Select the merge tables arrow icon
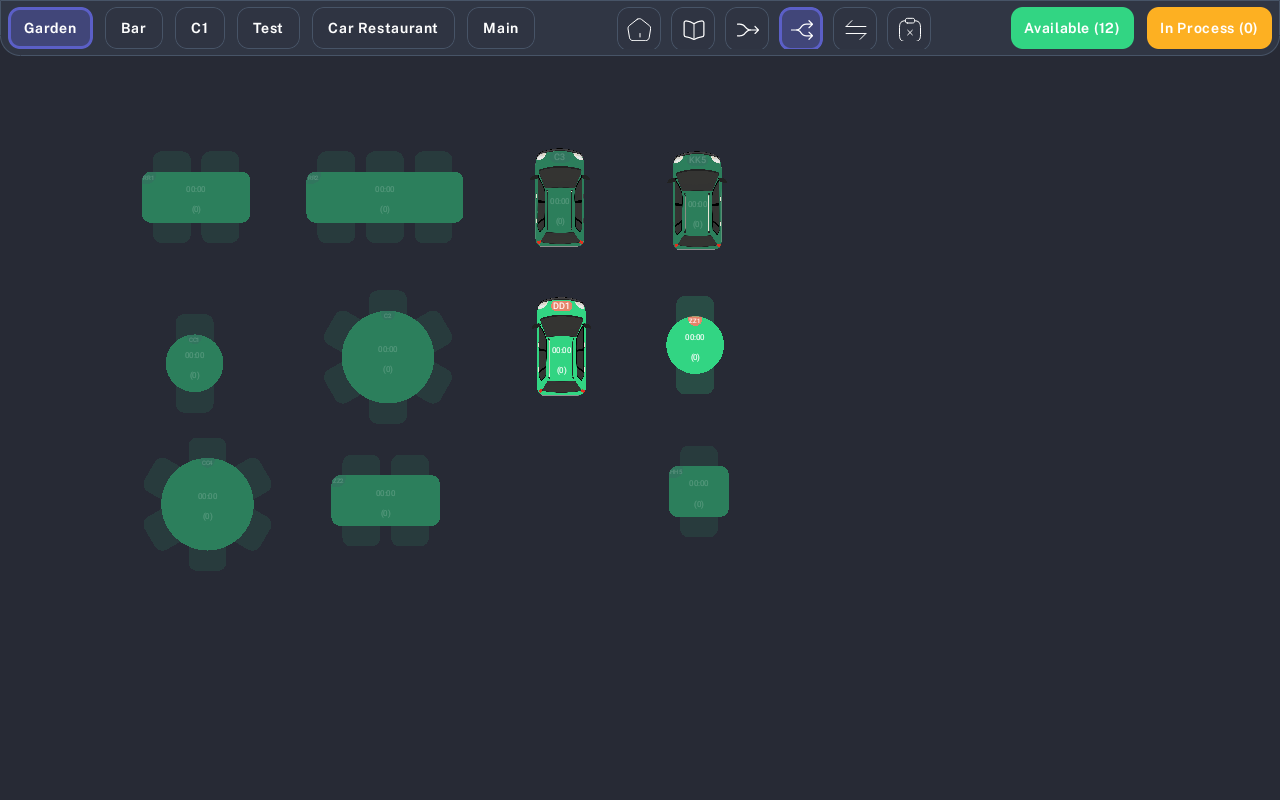Image resolution: width=1280 pixels, height=800 pixels. click(747, 29)
